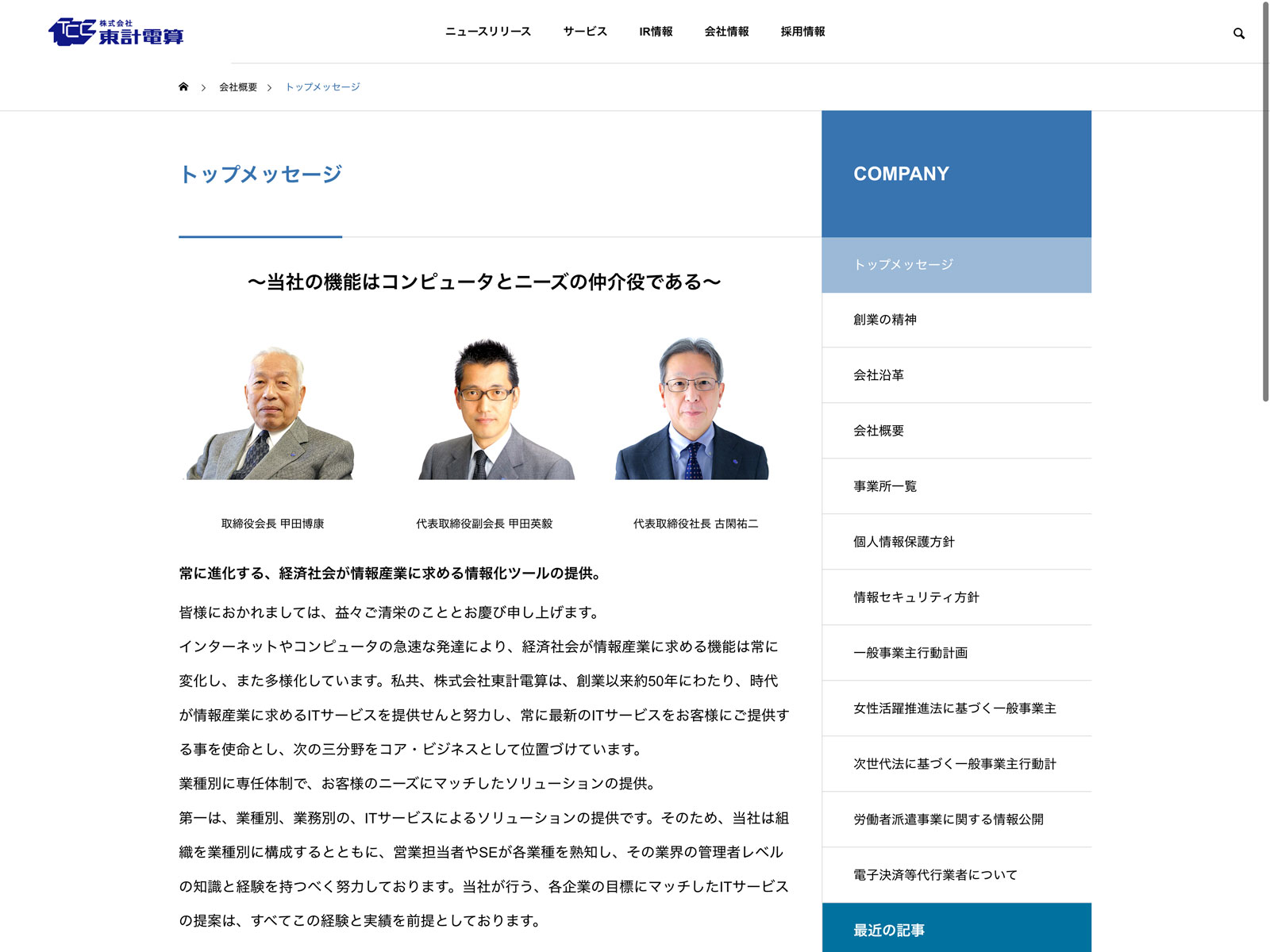Open the サービス menu
Viewport: 1270px width, 952px height.
coord(585,32)
